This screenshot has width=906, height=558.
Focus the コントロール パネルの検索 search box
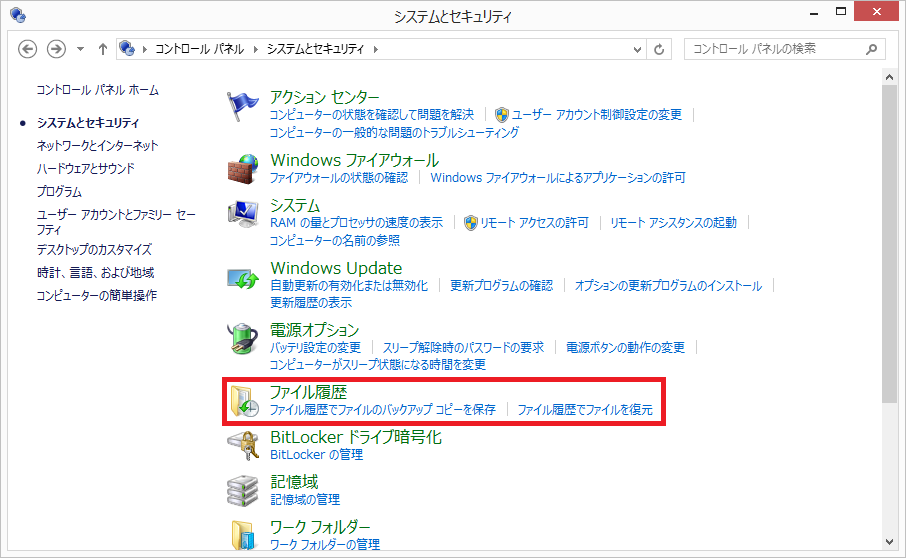785,49
